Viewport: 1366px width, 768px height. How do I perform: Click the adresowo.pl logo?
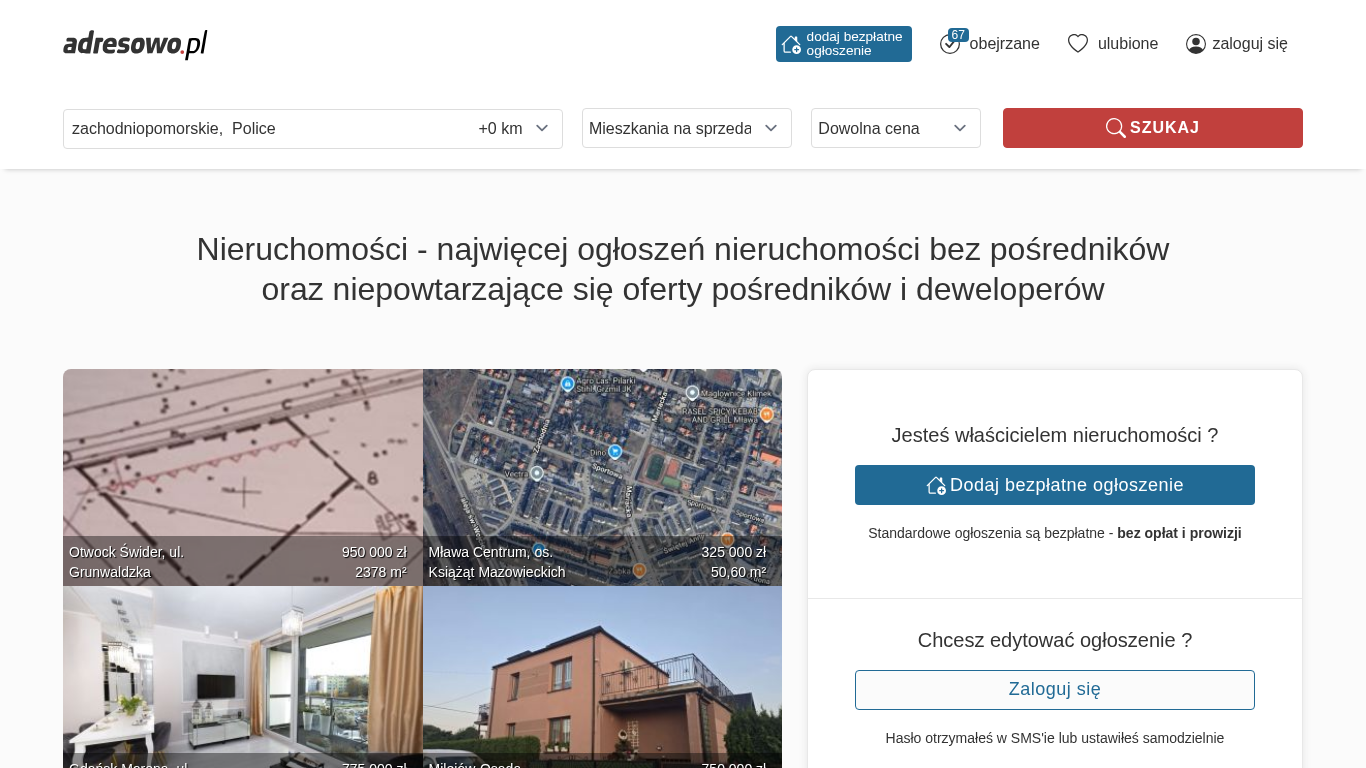(x=135, y=44)
